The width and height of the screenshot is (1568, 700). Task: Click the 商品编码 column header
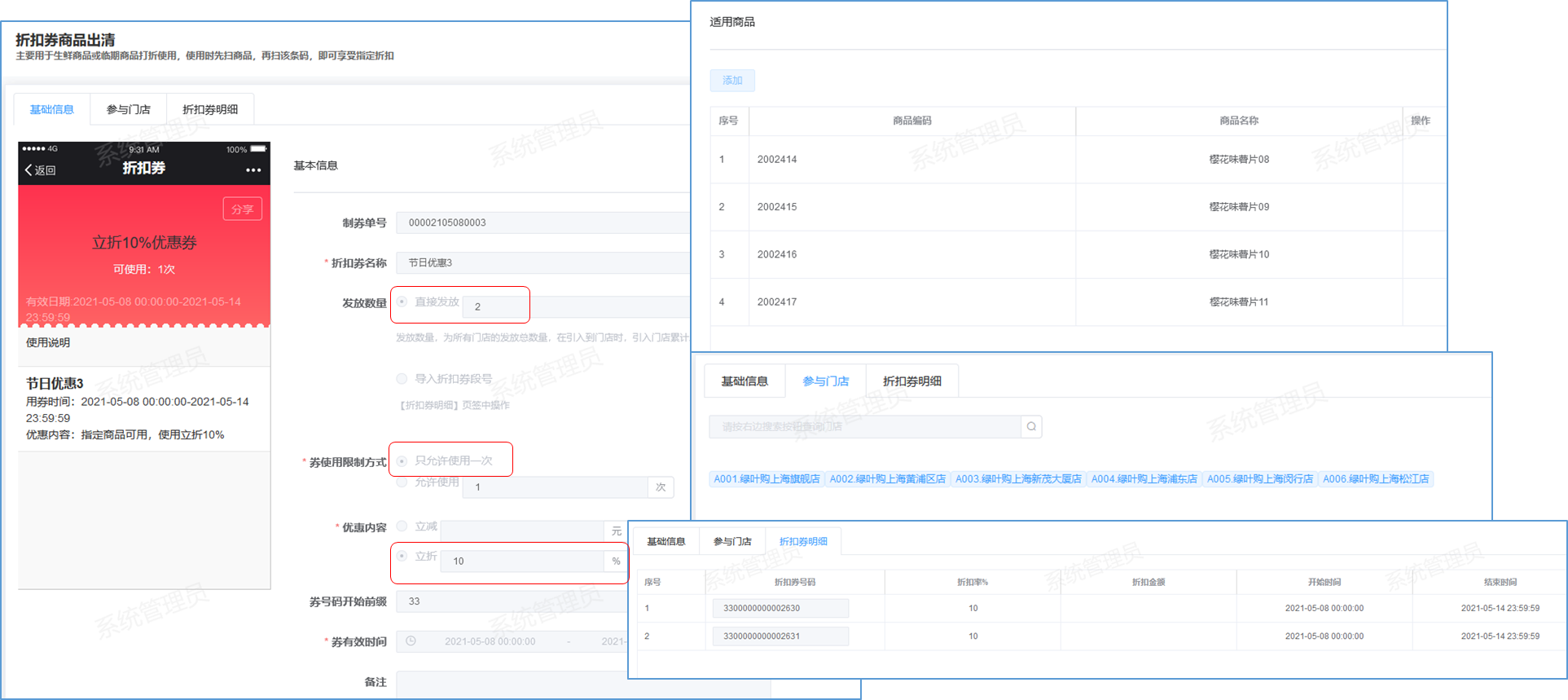point(912,121)
